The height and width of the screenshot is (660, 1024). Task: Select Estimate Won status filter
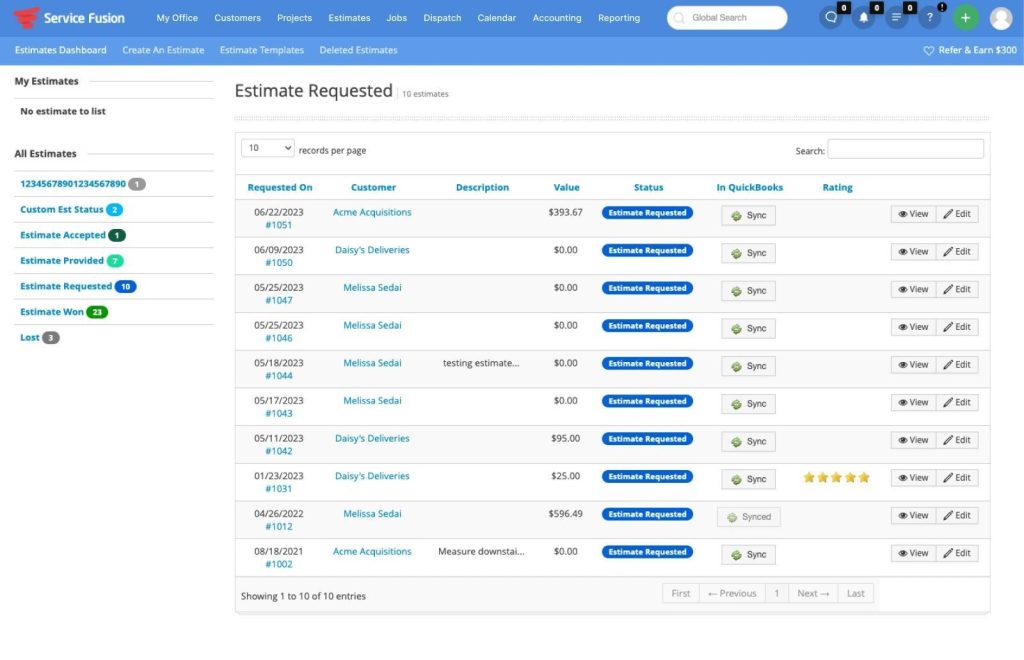click(52, 312)
